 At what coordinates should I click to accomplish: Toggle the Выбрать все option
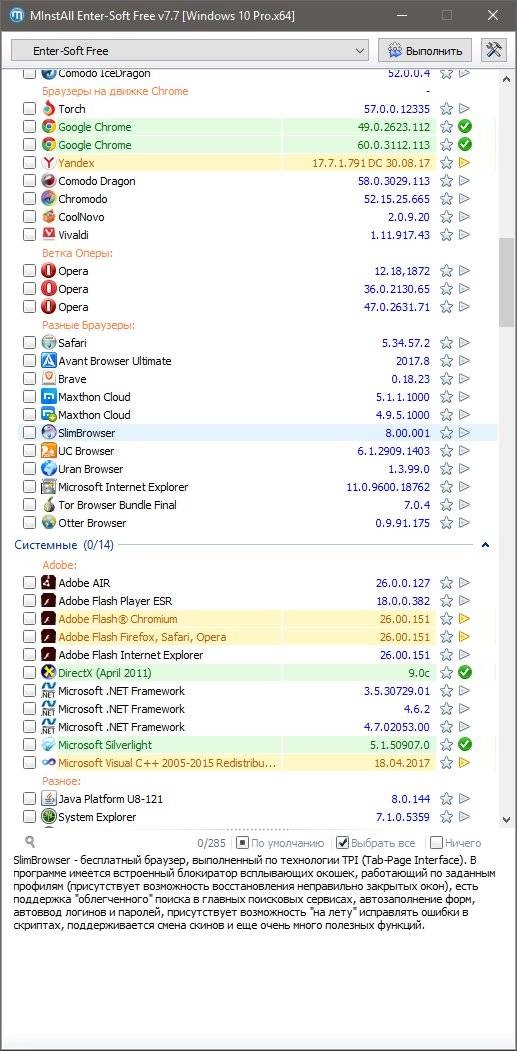(x=376, y=843)
